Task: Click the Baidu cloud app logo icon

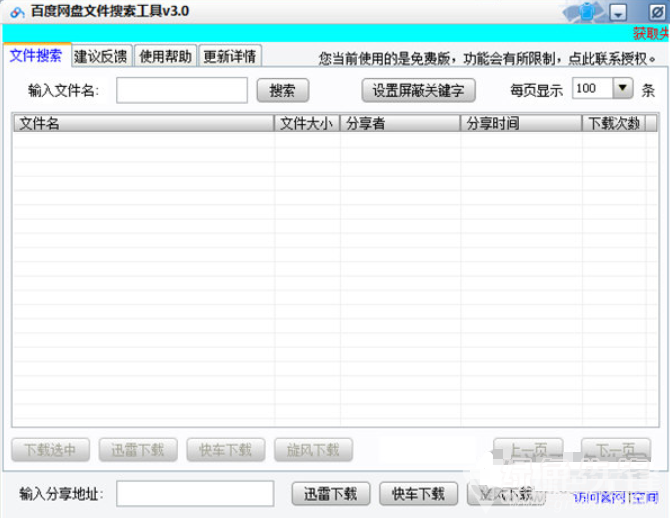Action: tap(17, 12)
